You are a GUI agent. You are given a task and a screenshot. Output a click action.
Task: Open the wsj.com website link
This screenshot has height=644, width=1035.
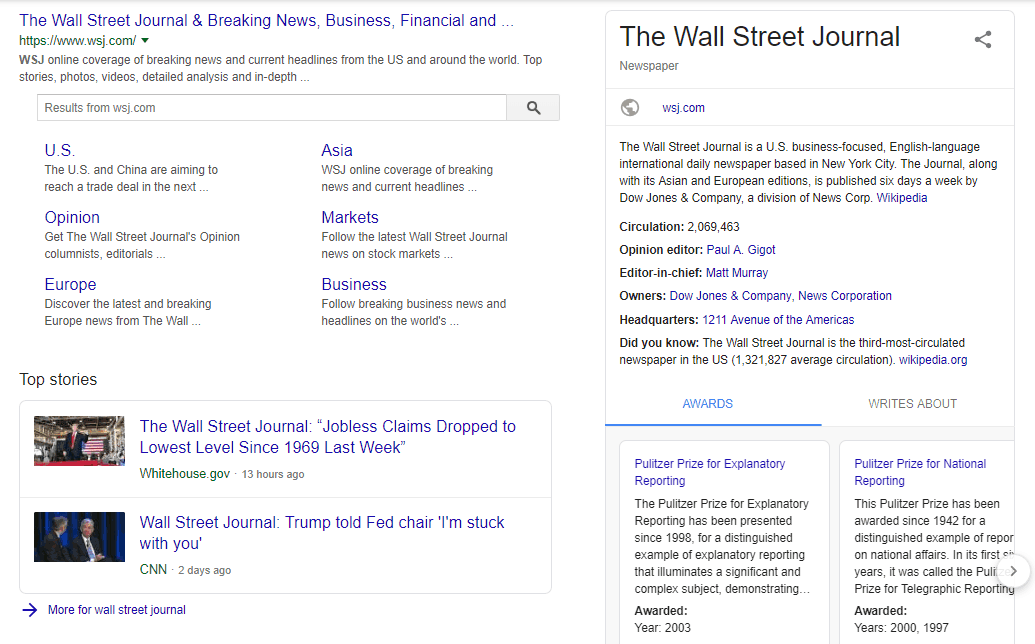[683, 107]
